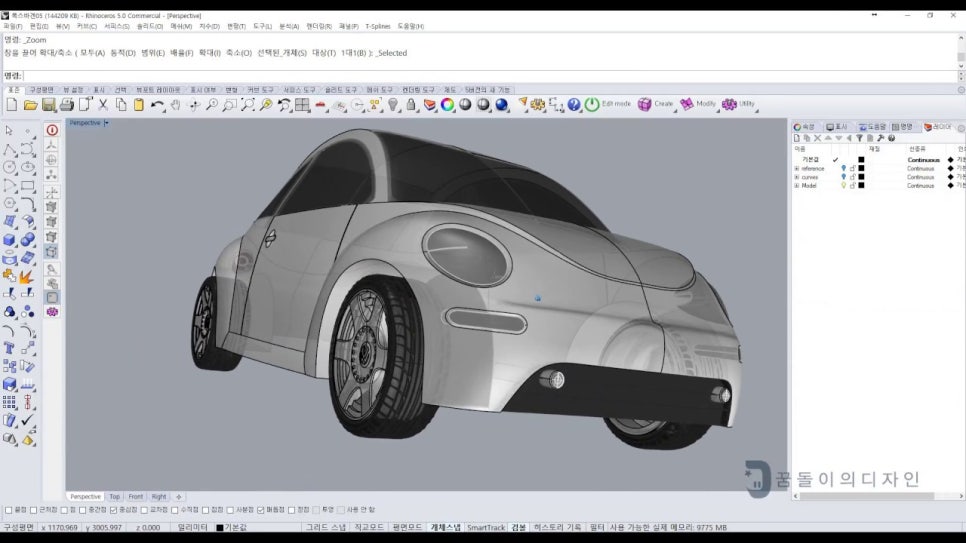This screenshot has width=966, height=543.
Task: Click the New file icon
Action: point(12,105)
